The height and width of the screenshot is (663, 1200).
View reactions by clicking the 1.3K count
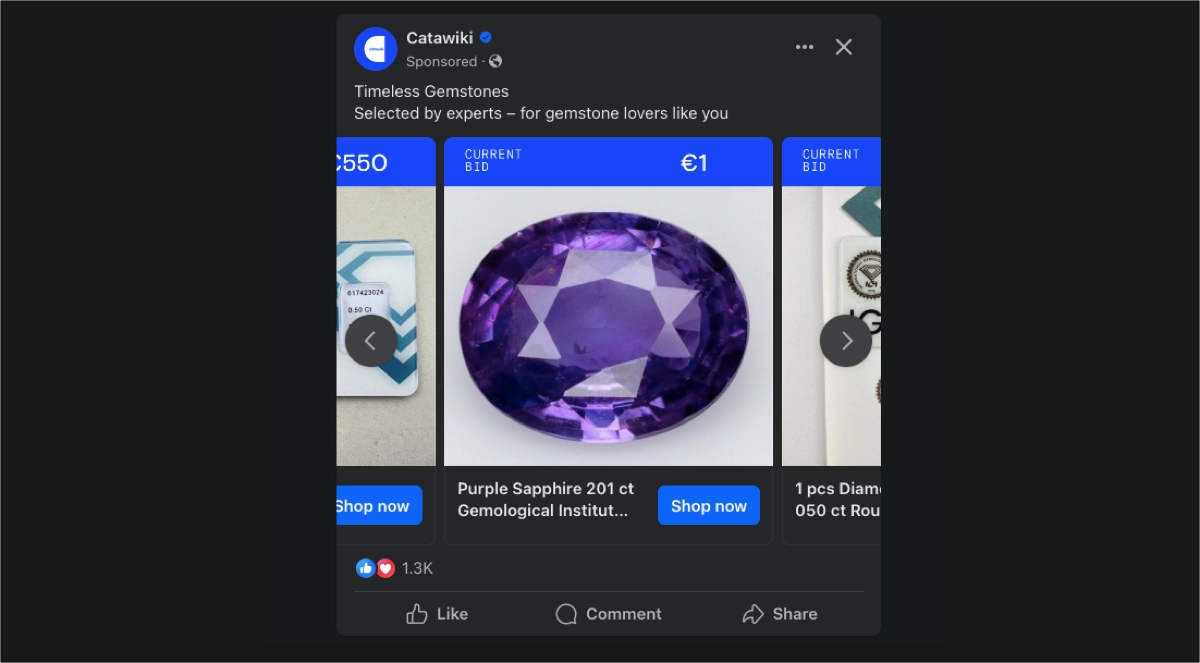click(416, 568)
